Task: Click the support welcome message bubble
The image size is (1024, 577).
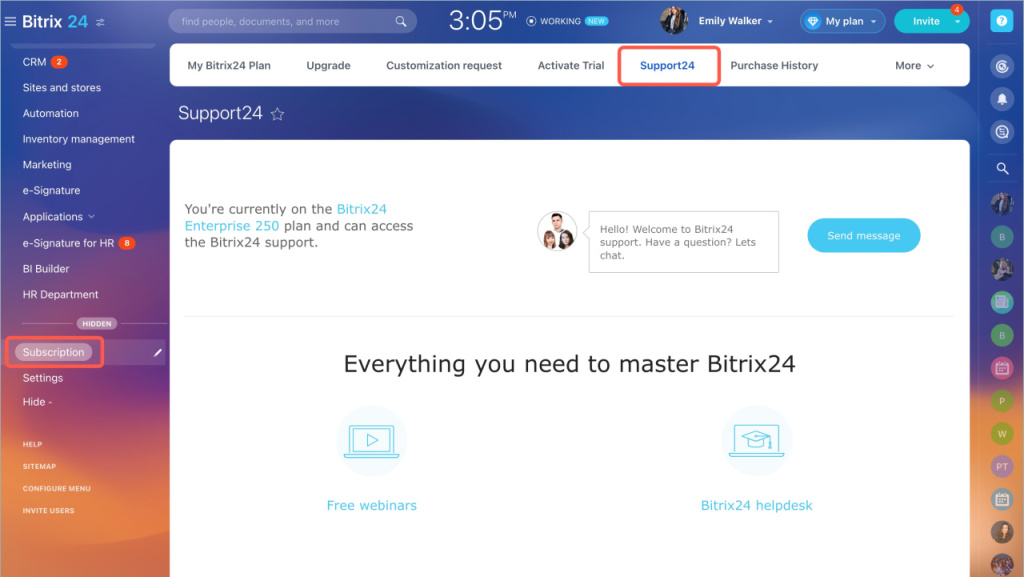Action: click(x=683, y=242)
